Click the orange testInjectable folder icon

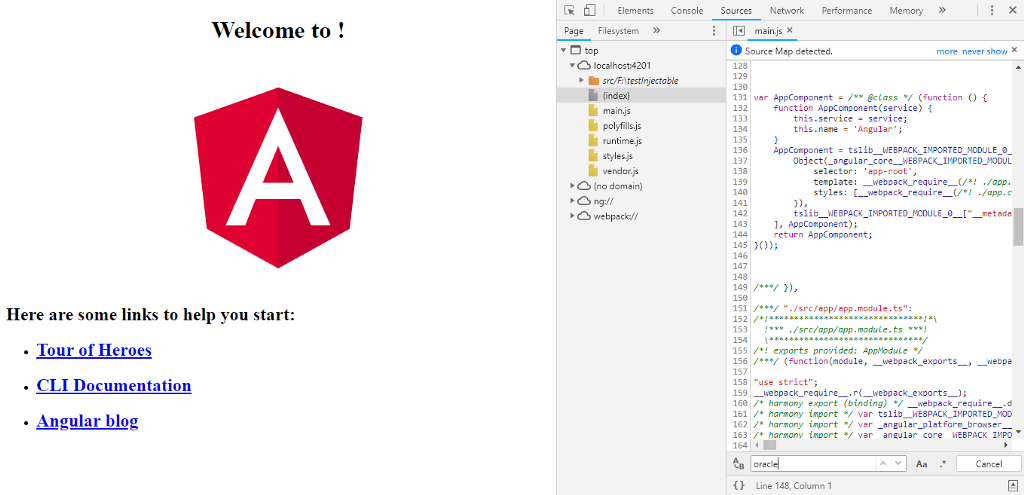click(x=594, y=80)
